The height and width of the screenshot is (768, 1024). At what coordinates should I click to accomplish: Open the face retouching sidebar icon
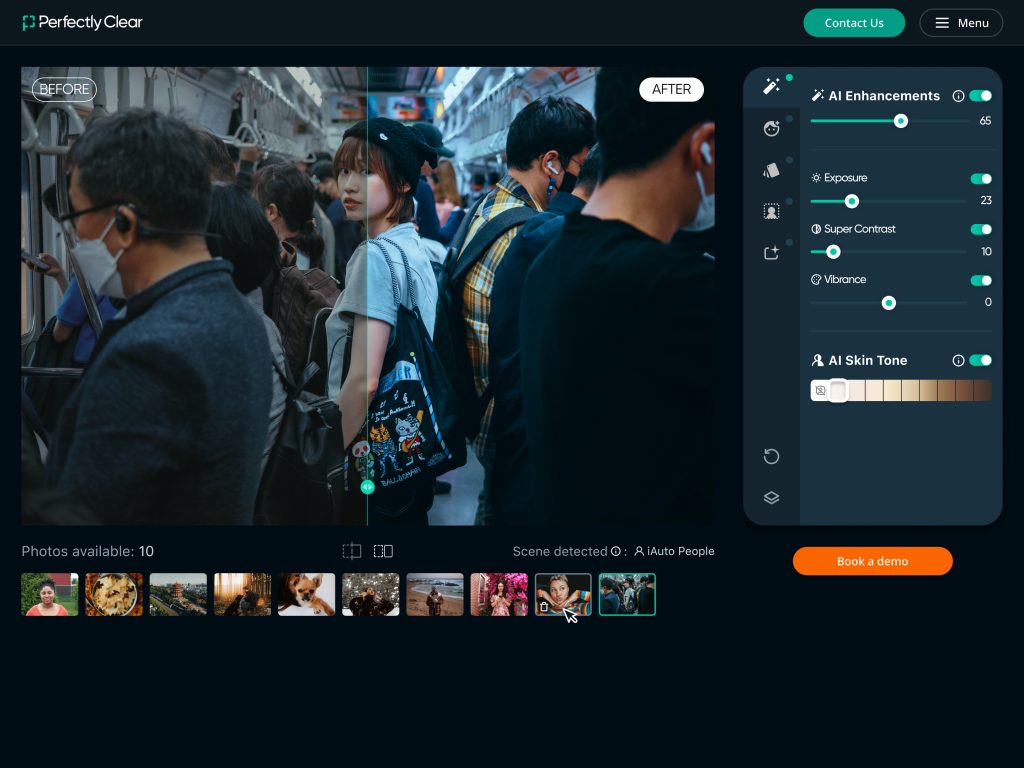771,128
